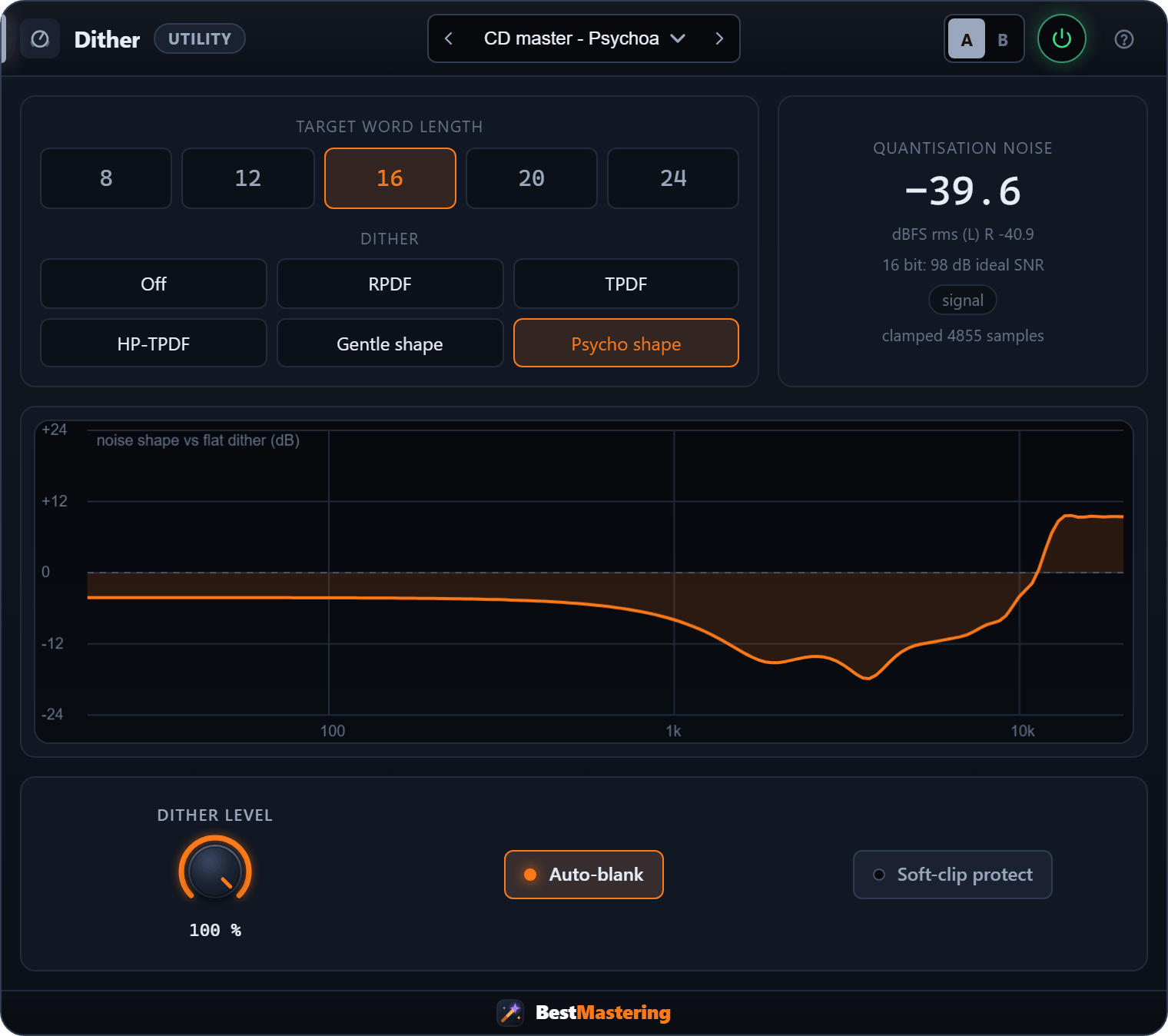This screenshot has height=1036, width=1168.
Task: Click the noise shape curve graph
Action: pyautogui.click(x=584, y=582)
